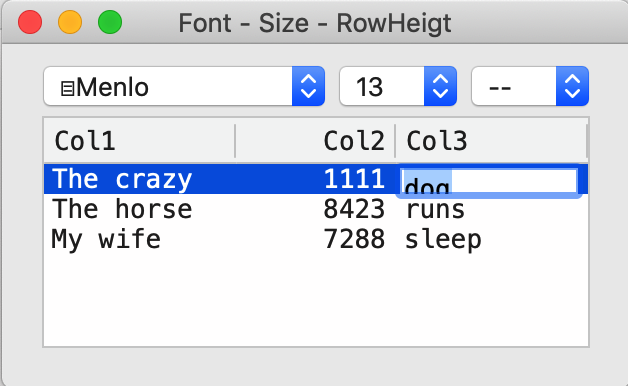Select the 'sleep' cell
Viewport: 628px width, 386px height.
point(443,240)
